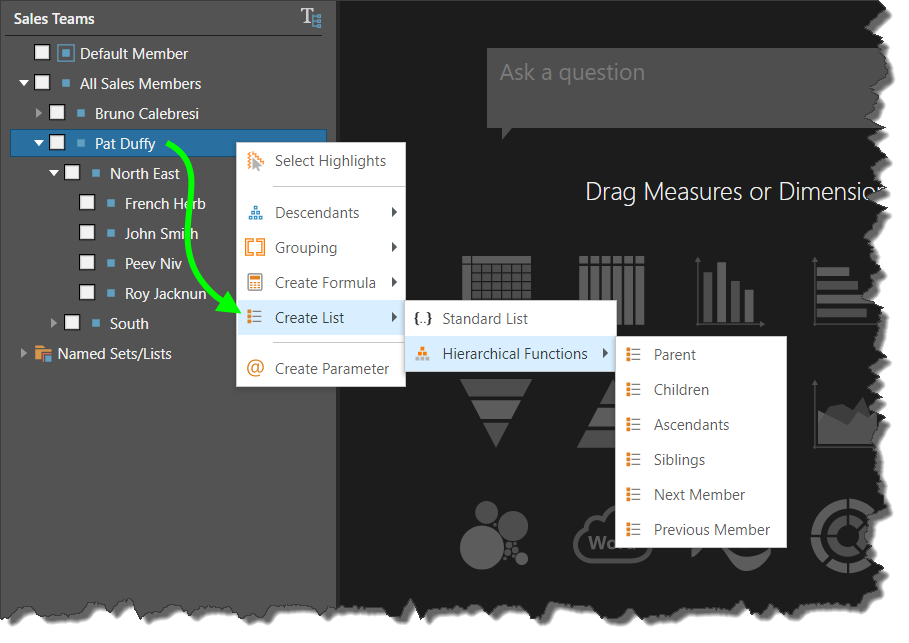
Task: Choose Select Highlights from context menu
Action: pyautogui.click(x=321, y=161)
